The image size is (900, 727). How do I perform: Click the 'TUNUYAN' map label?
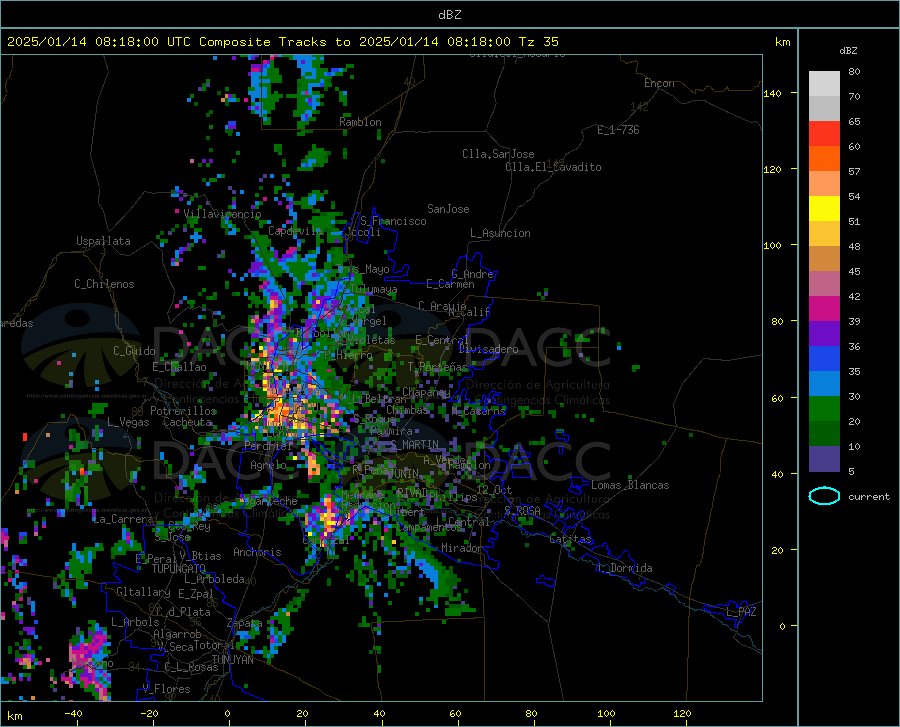coord(232,660)
